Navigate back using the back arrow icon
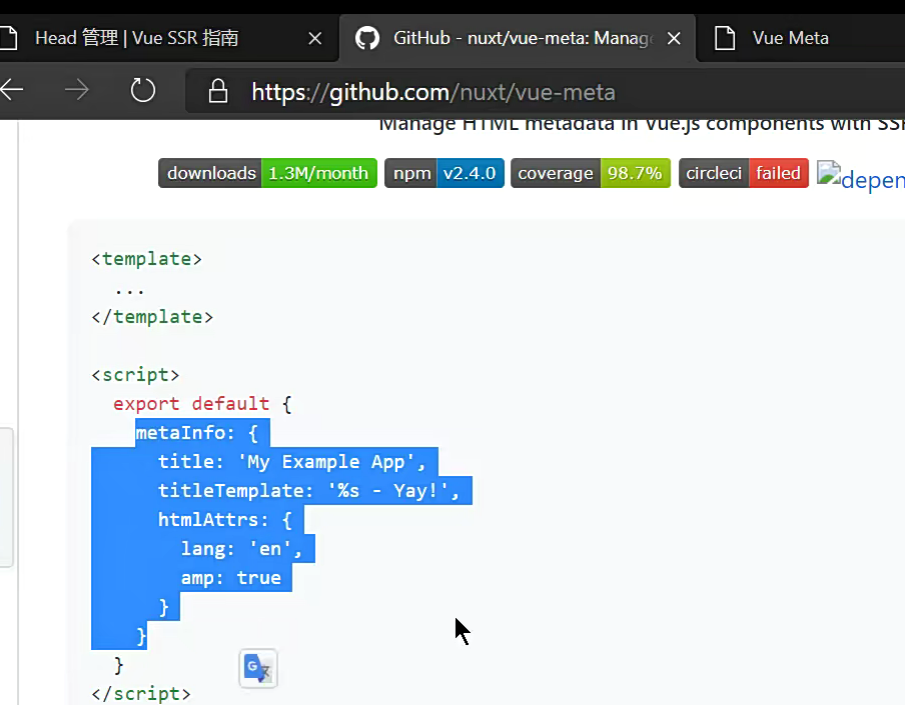Viewport: 905px width, 705px height. [x=14, y=90]
